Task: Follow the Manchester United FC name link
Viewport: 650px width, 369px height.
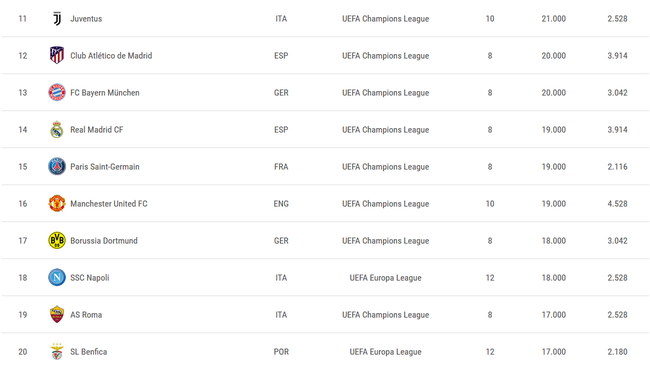Action: tap(109, 204)
